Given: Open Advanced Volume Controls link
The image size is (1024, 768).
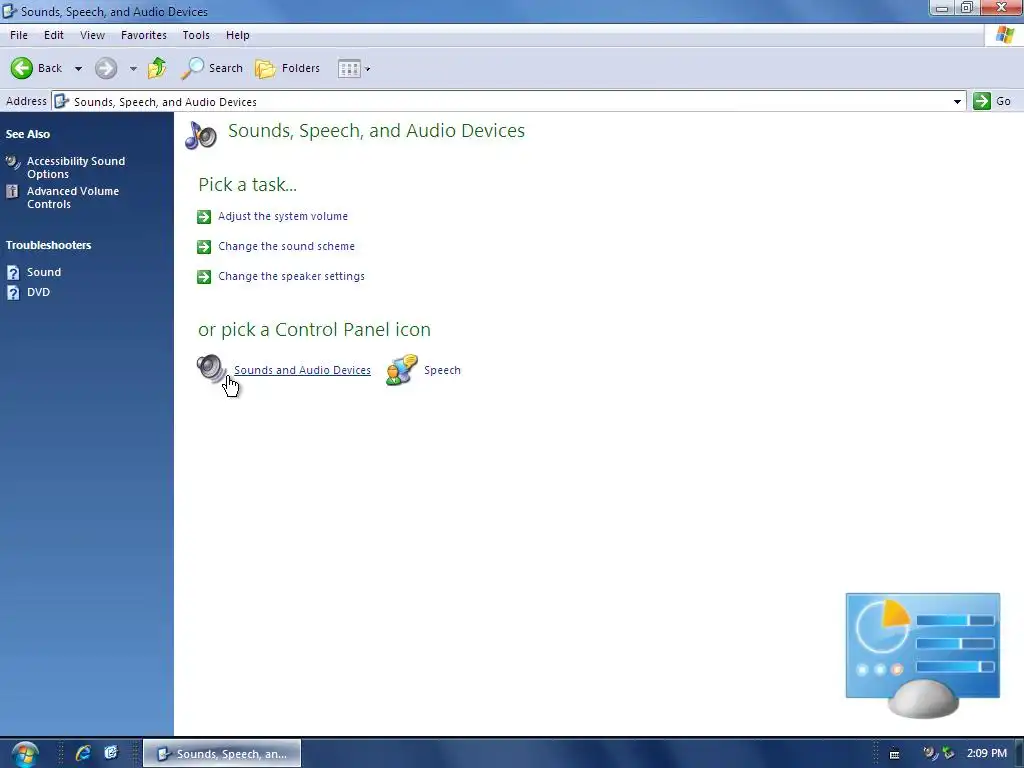Looking at the screenshot, I should tap(72, 198).
